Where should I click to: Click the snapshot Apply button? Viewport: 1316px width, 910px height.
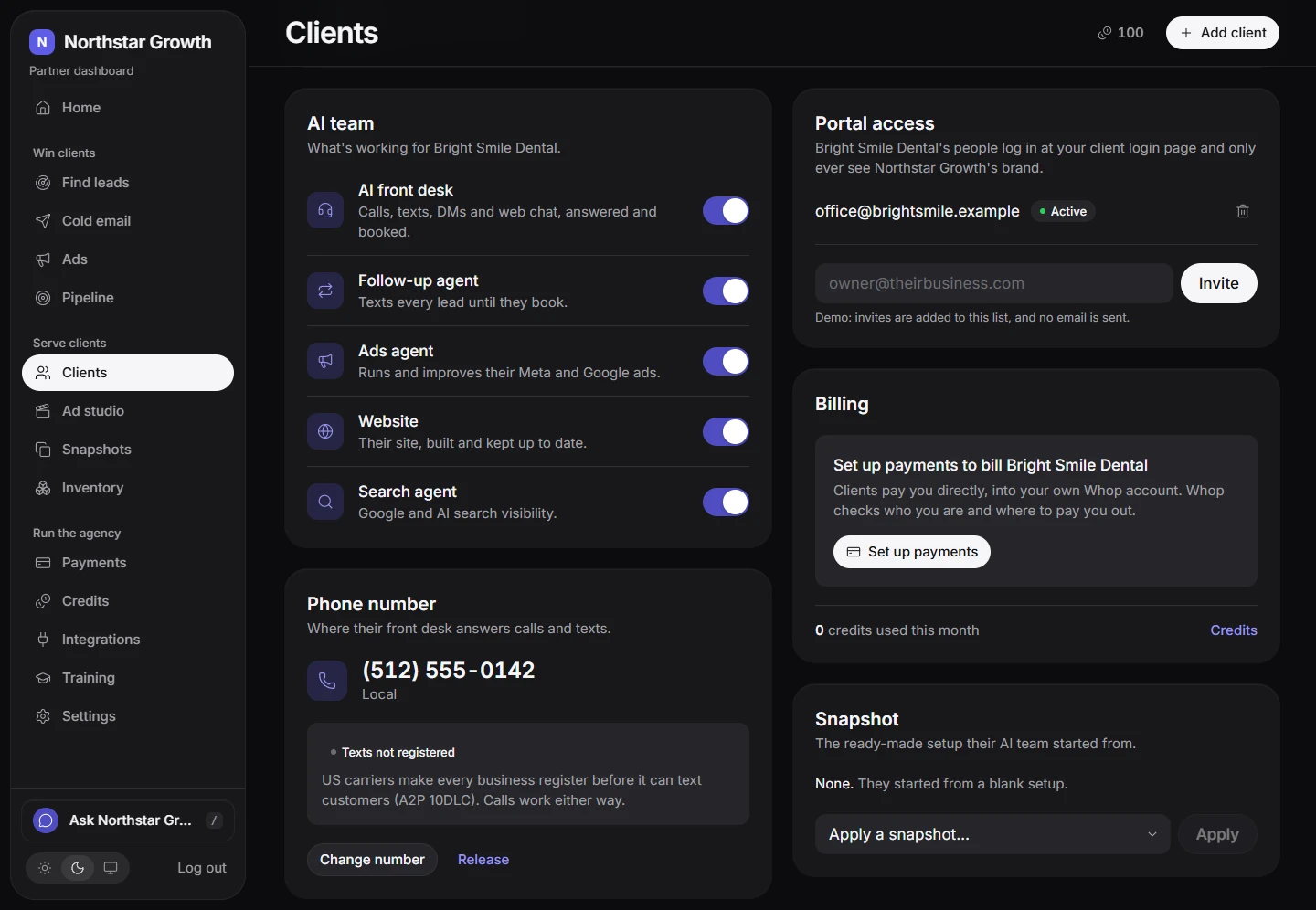1217,834
